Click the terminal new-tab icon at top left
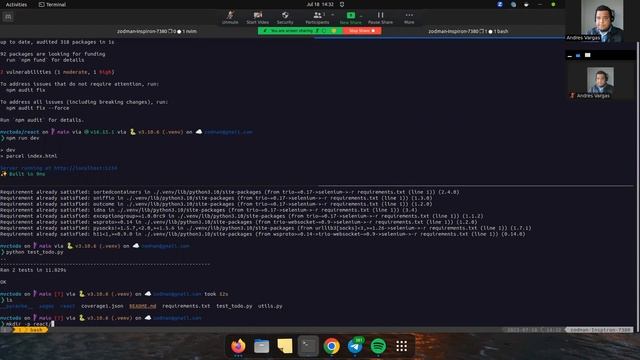 (x=8, y=17)
